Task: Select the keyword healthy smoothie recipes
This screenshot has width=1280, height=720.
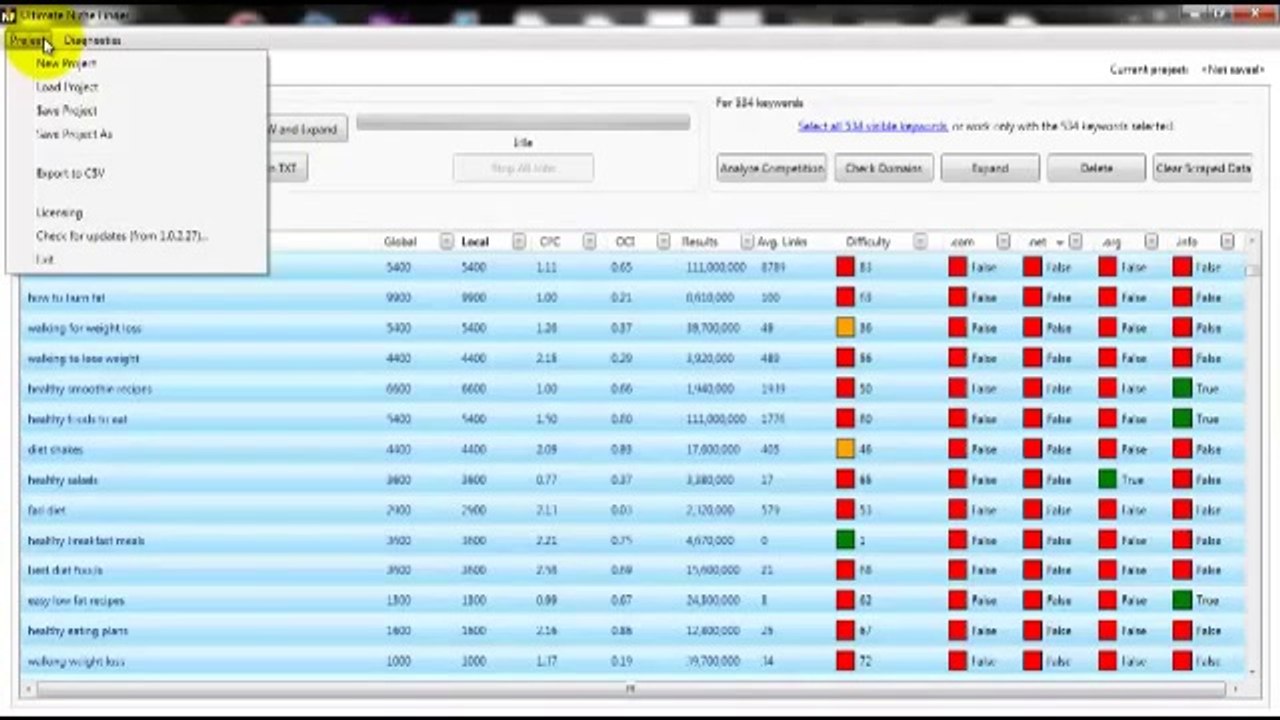Action: tap(90, 389)
